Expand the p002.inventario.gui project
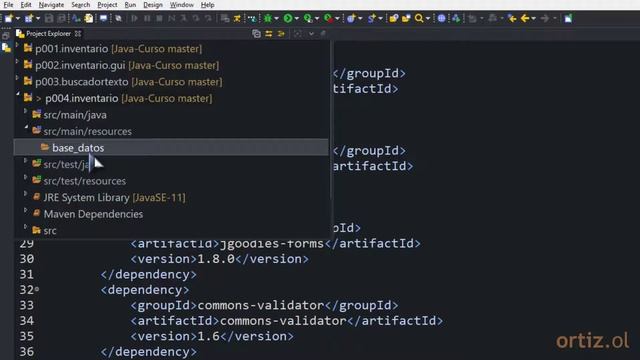Image resolution: width=640 pixels, height=360 pixels. tap(17, 62)
